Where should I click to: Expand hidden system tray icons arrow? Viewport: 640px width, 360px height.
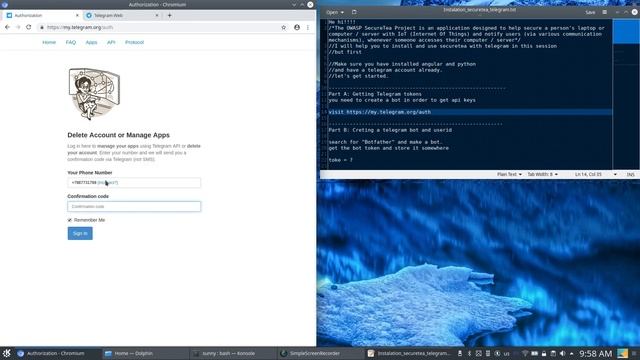tap(571, 353)
